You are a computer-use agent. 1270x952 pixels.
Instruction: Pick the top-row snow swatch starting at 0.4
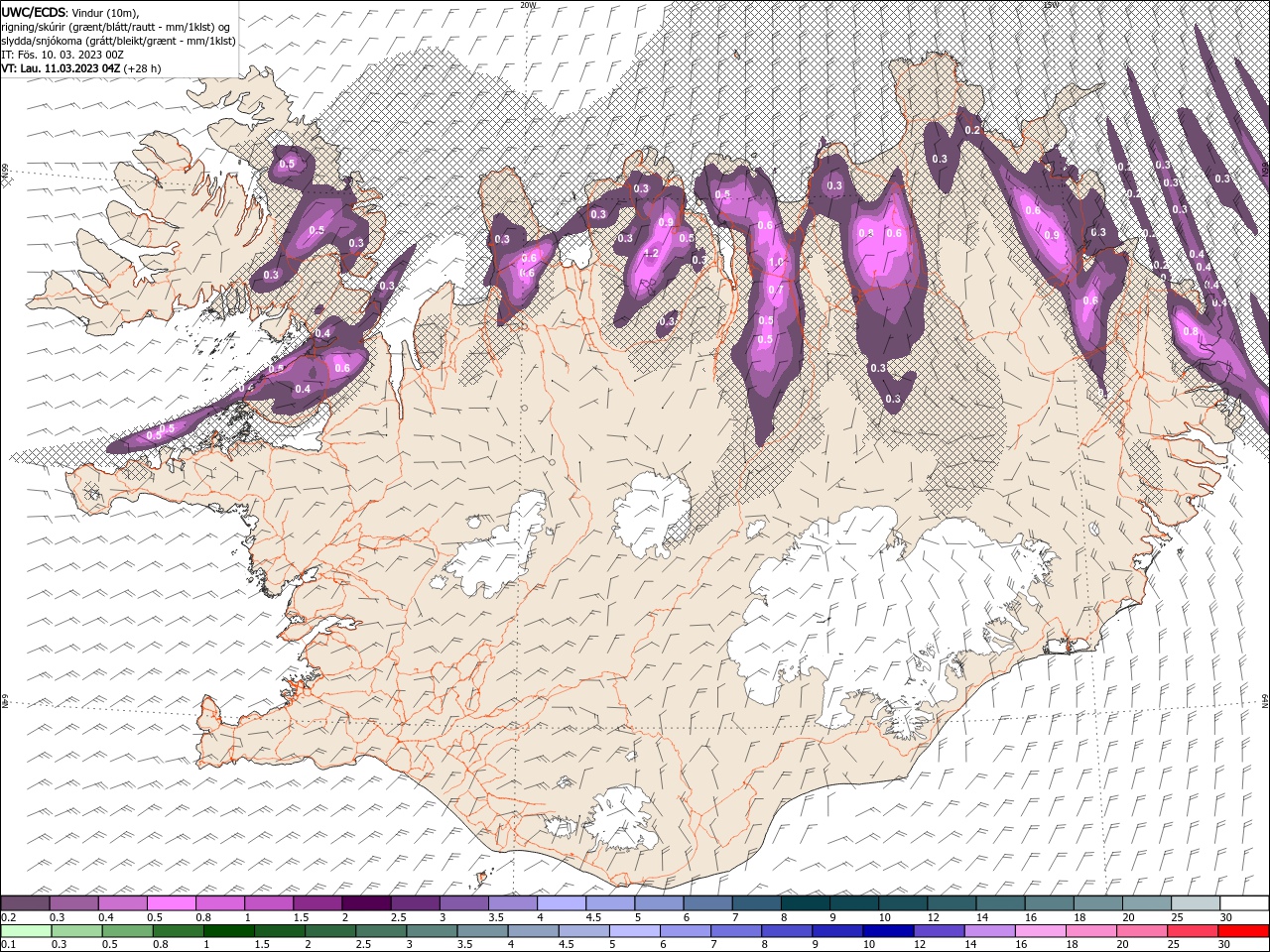coord(122,903)
